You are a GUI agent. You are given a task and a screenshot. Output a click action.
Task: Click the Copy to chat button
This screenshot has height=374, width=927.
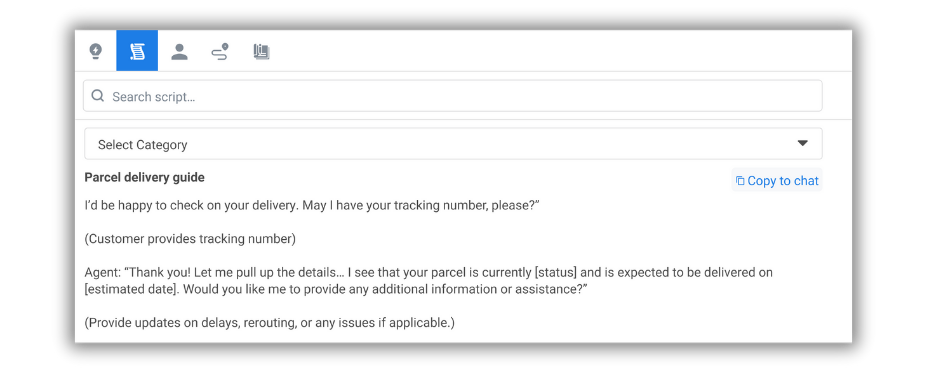(x=777, y=180)
